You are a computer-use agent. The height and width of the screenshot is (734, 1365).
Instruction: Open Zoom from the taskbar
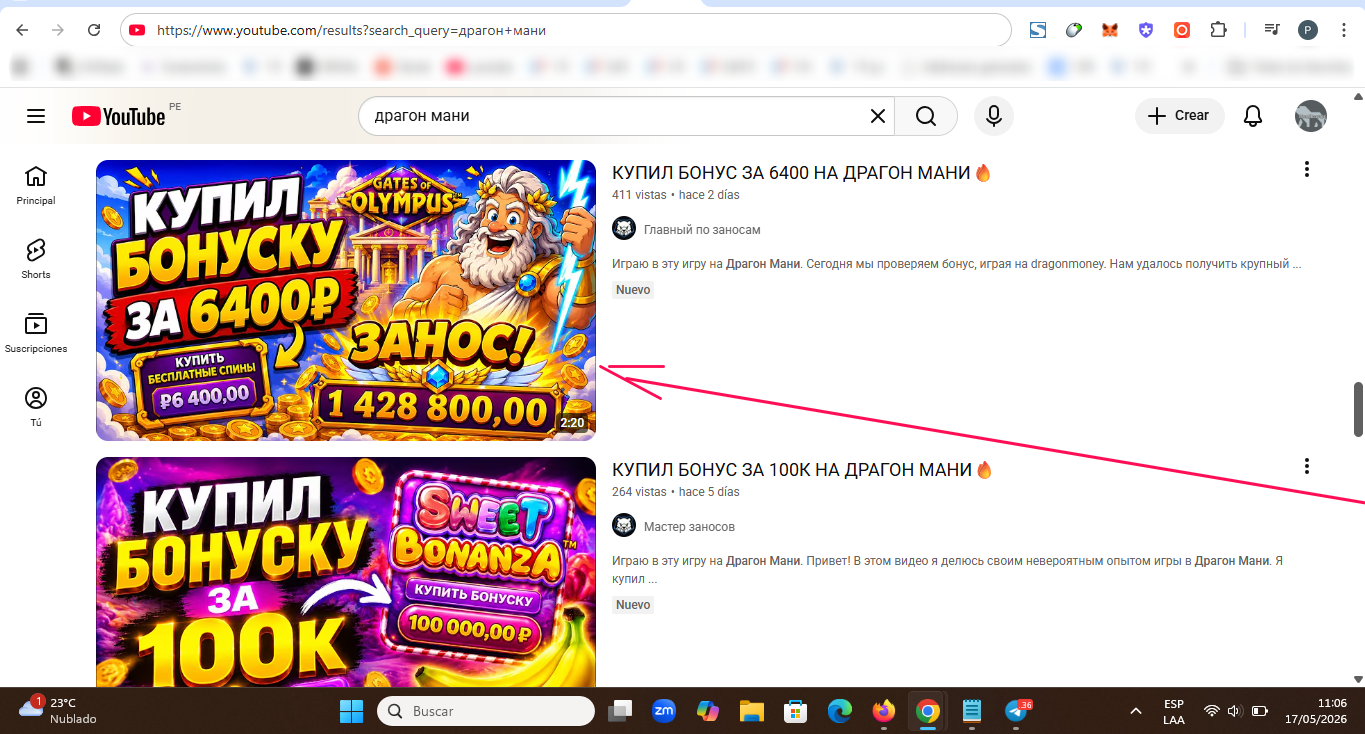(664, 711)
